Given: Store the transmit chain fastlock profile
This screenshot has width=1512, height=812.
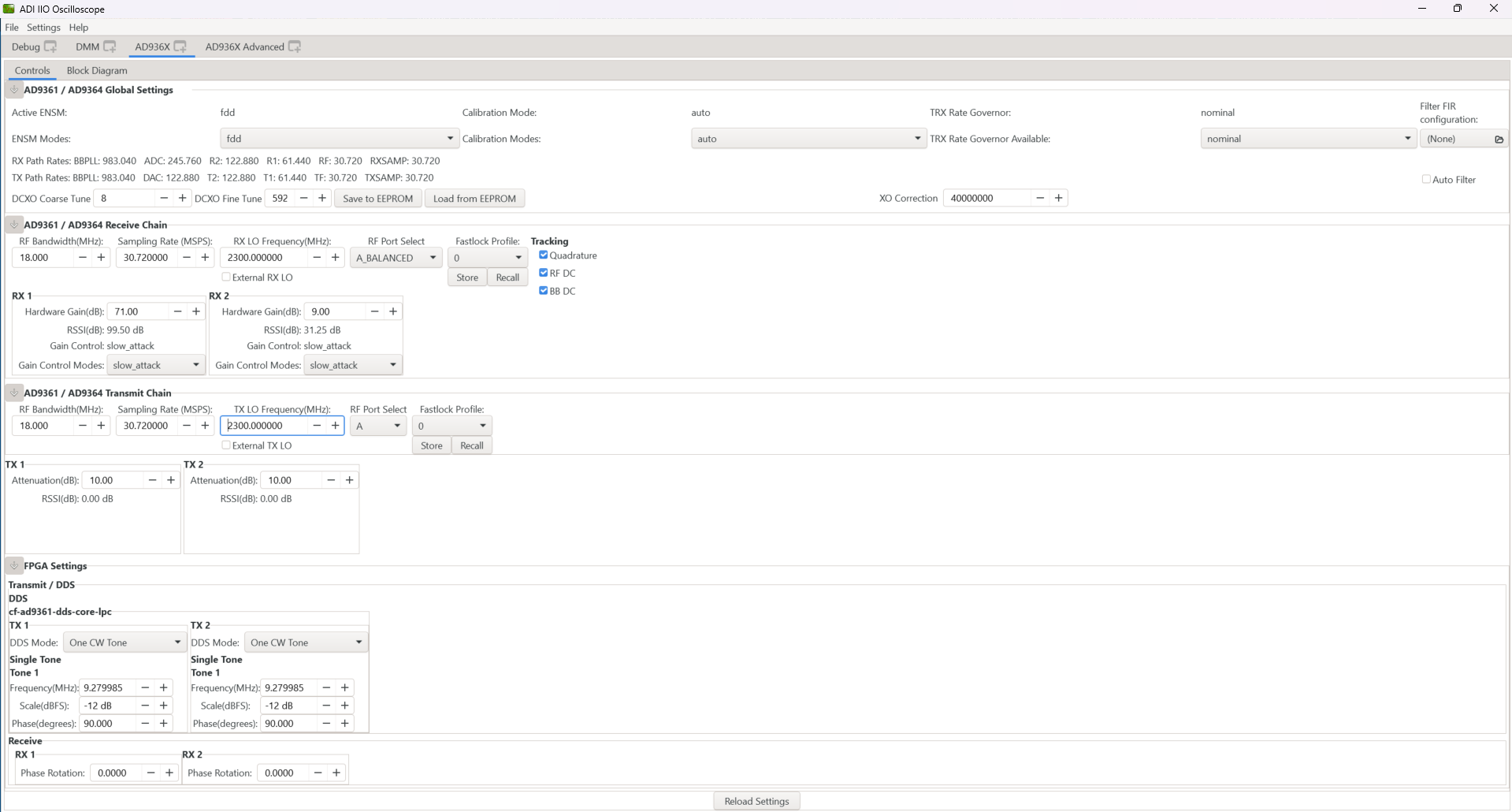Looking at the screenshot, I should point(432,445).
